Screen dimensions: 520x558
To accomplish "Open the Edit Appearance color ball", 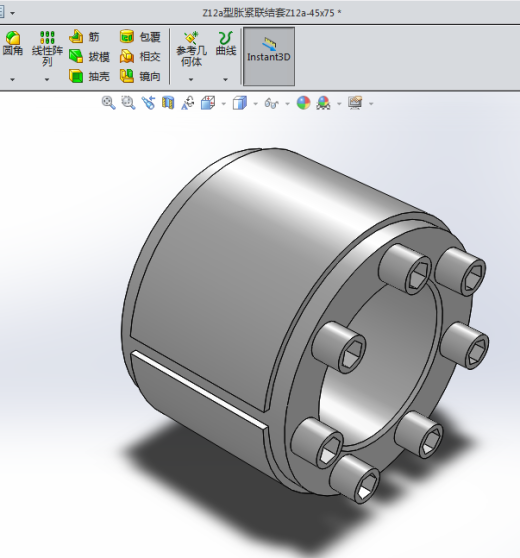I will [304, 103].
